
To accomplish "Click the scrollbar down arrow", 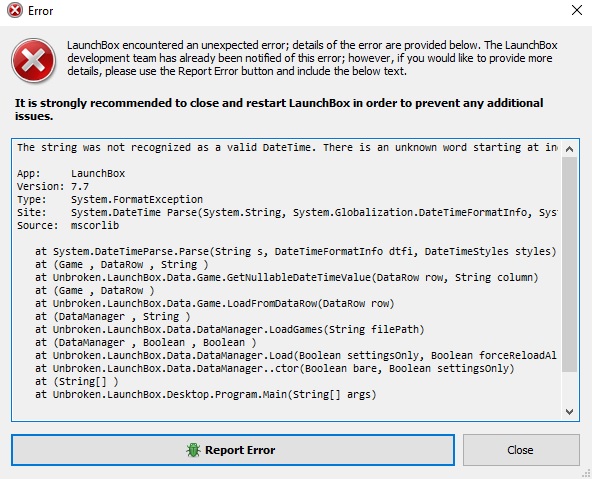I will pos(569,411).
